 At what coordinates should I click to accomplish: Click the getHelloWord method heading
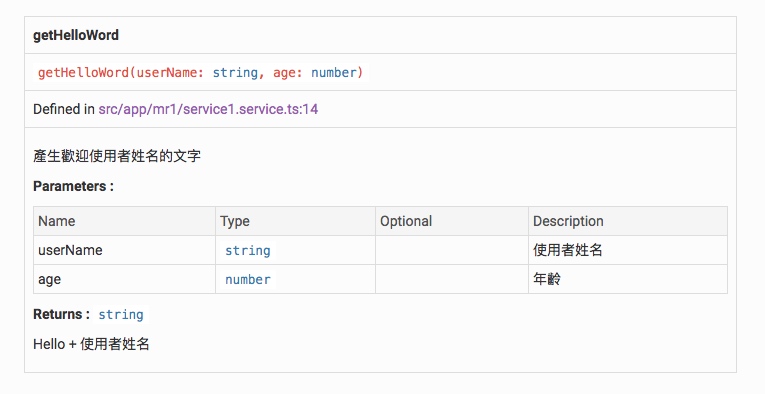click(76, 35)
